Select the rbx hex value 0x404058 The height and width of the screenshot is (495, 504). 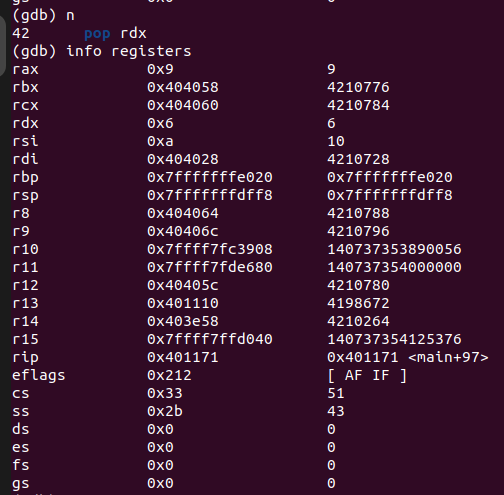pos(183,87)
